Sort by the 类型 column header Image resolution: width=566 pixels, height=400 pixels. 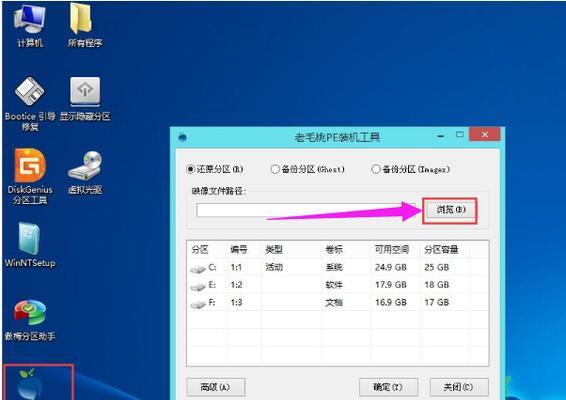(274, 249)
